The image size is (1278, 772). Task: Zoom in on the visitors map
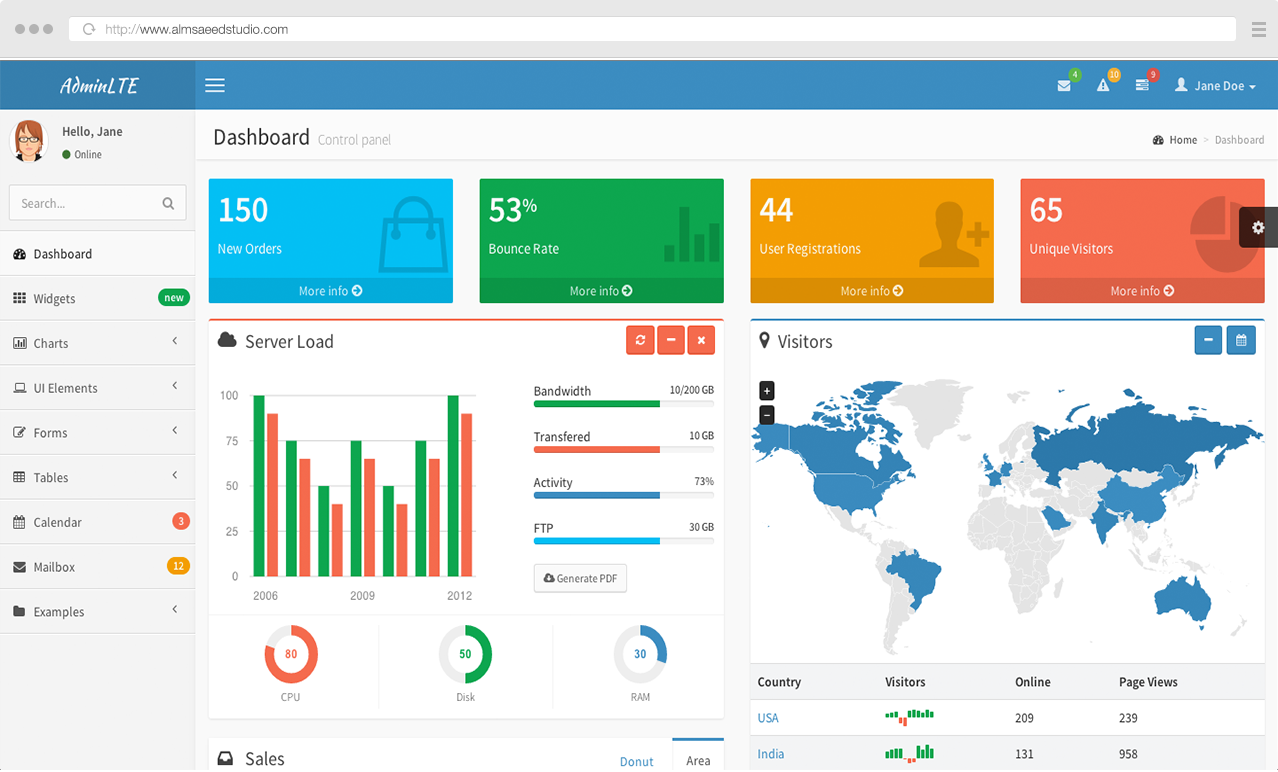(767, 391)
